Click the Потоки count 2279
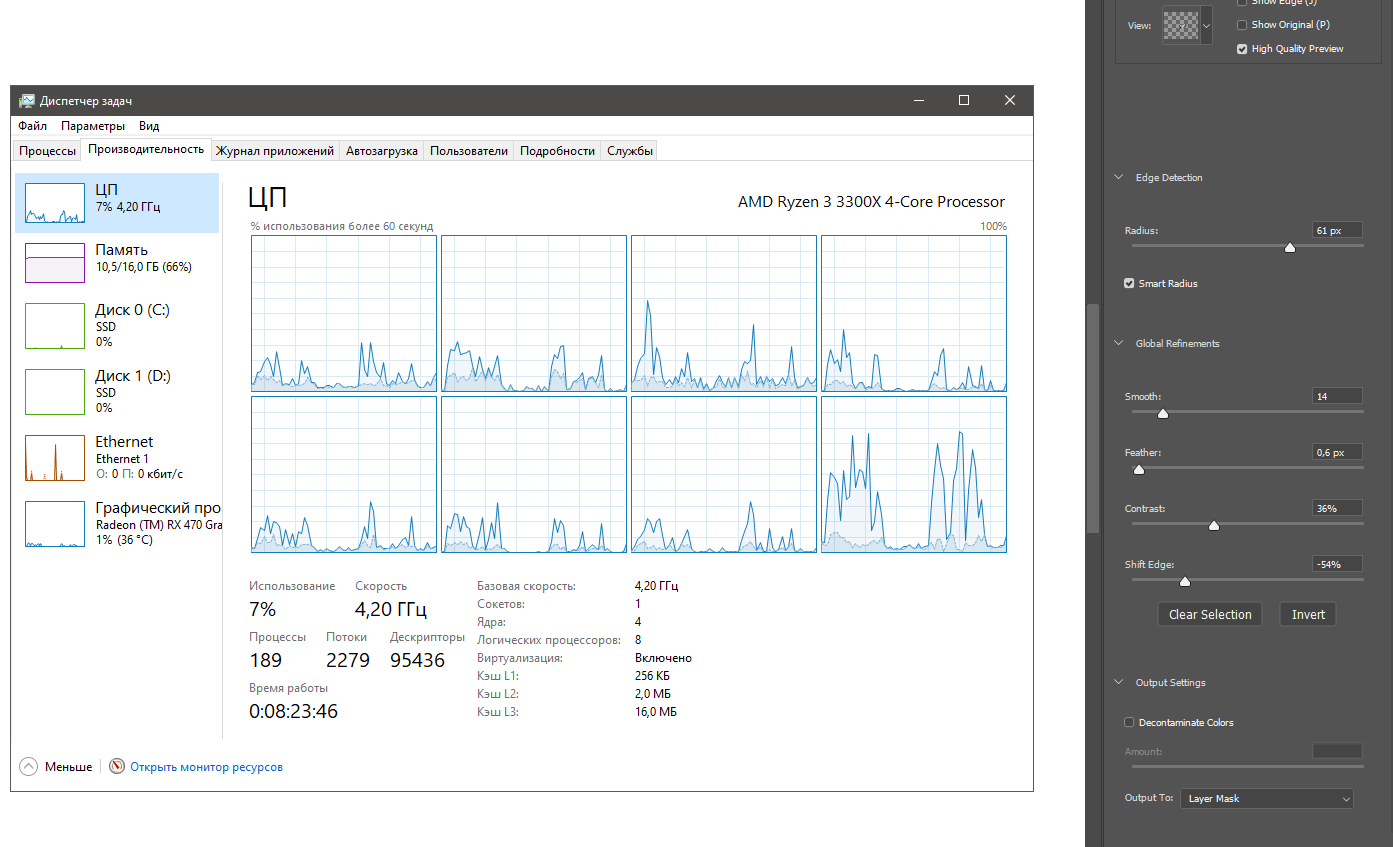Viewport: 1393px width, 847px height. 348,660
